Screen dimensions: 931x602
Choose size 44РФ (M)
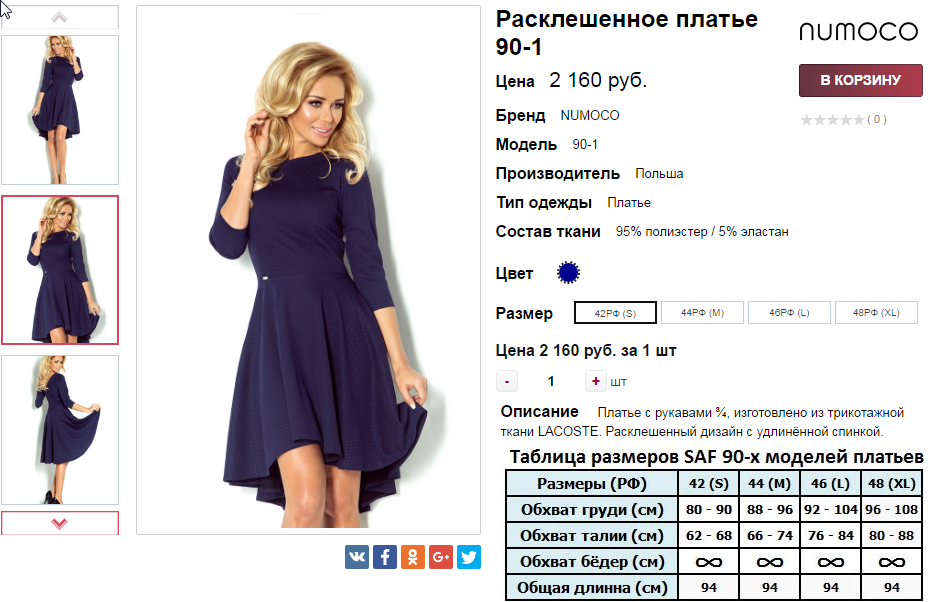click(702, 312)
